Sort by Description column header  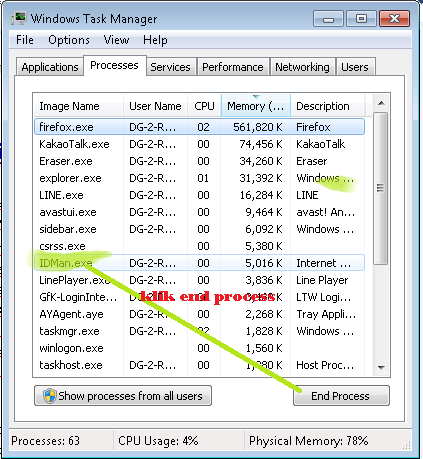click(x=327, y=106)
